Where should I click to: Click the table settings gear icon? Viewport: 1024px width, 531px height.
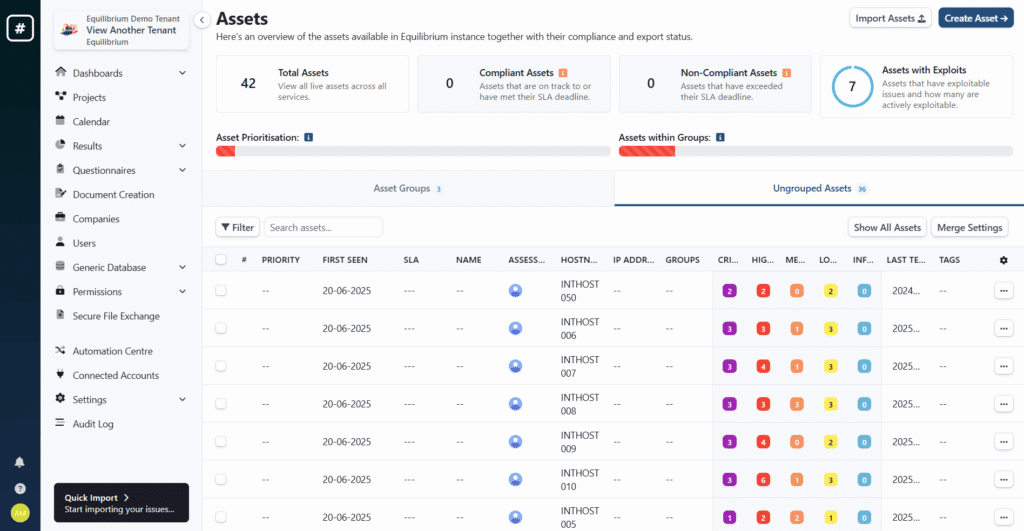[x=1004, y=260]
